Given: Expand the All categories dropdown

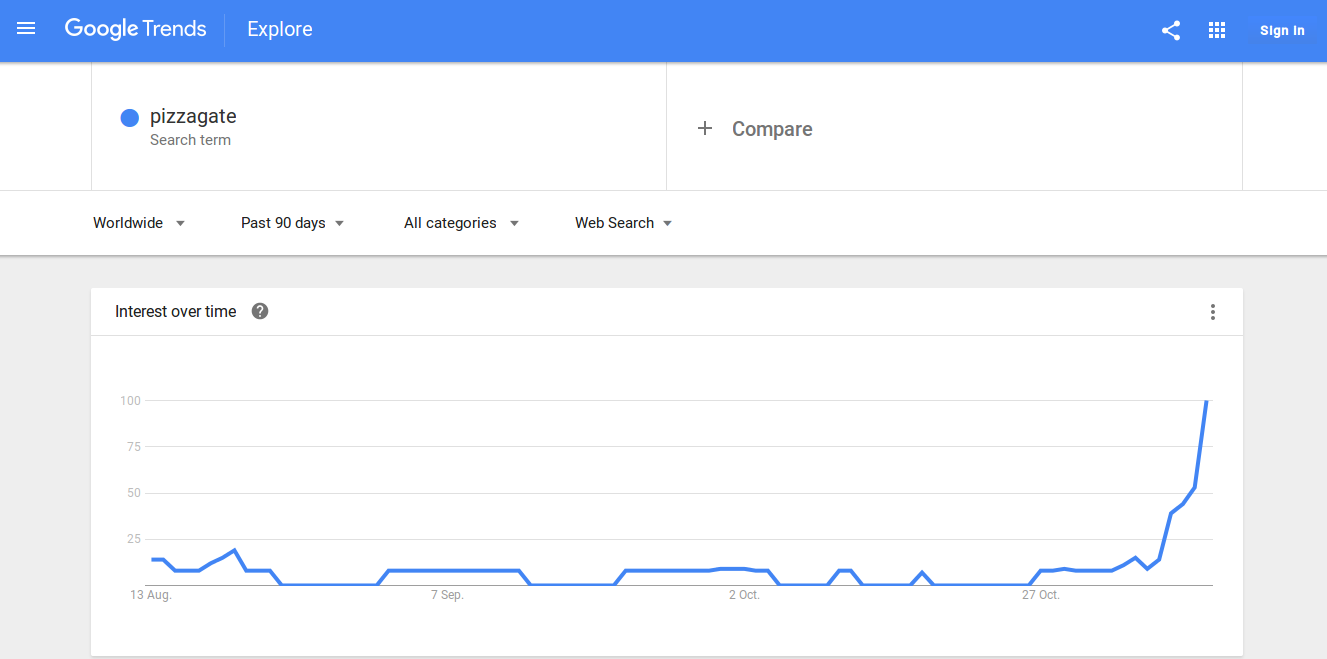Looking at the screenshot, I should (x=461, y=223).
